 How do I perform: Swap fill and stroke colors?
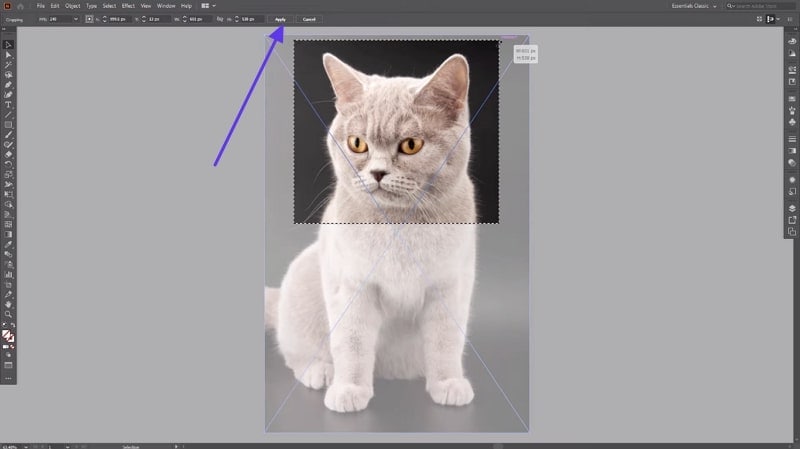(x=13, y=325)
